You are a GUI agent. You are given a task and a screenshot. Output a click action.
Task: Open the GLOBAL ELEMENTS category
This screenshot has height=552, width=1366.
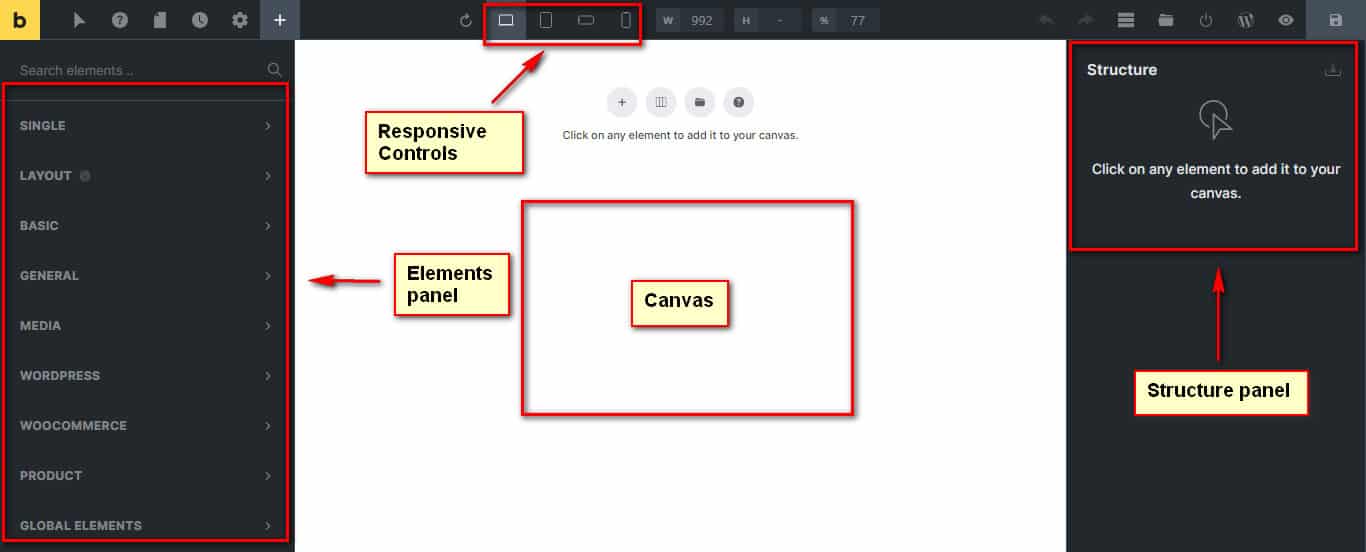(145, 526)
